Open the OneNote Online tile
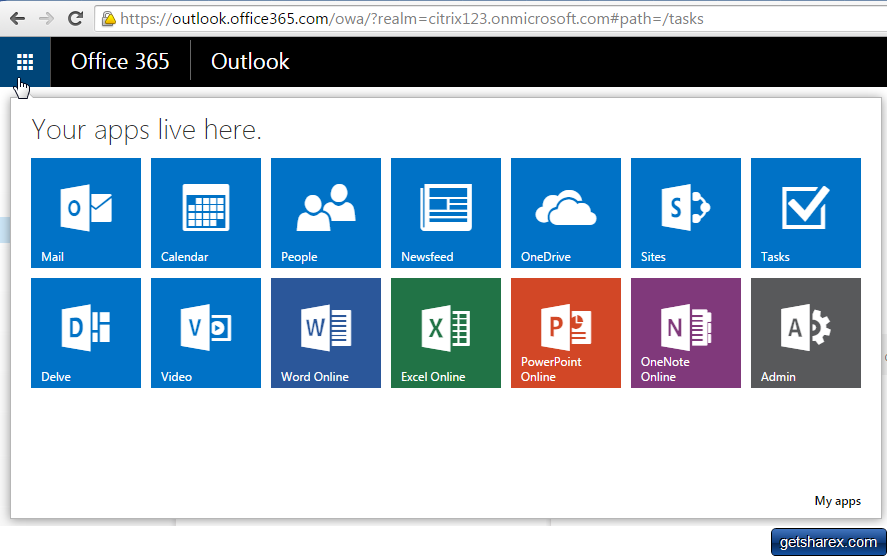 [686, 332]
